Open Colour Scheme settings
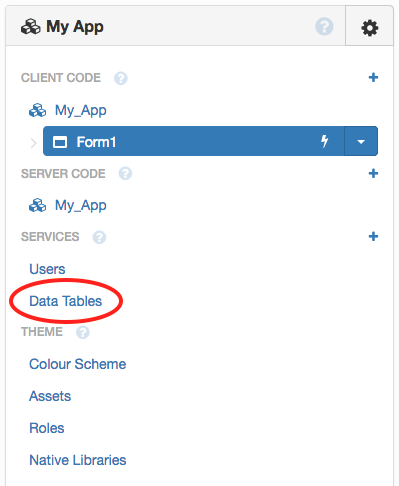 coord(78,364)
